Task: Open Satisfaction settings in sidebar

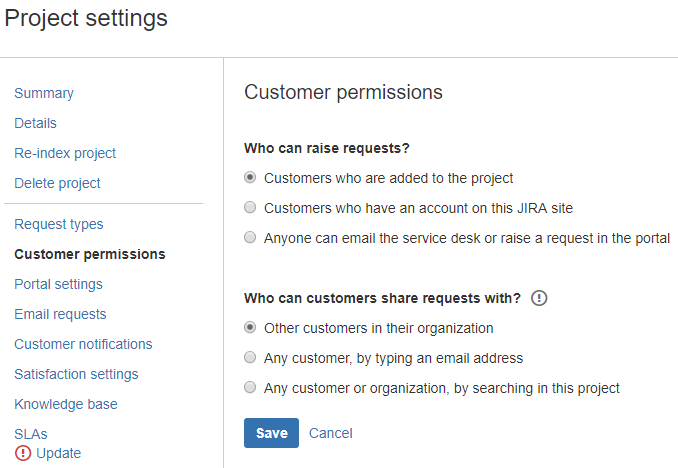Action: coord(76,374)
